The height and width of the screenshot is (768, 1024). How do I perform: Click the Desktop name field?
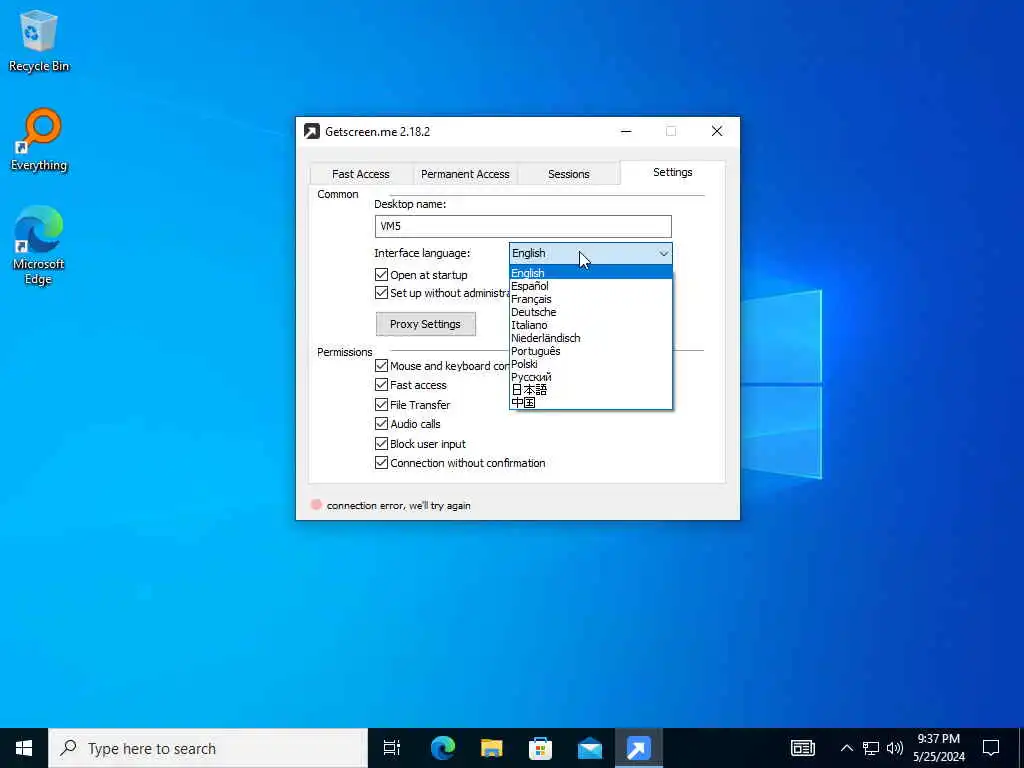coord(523,226)
